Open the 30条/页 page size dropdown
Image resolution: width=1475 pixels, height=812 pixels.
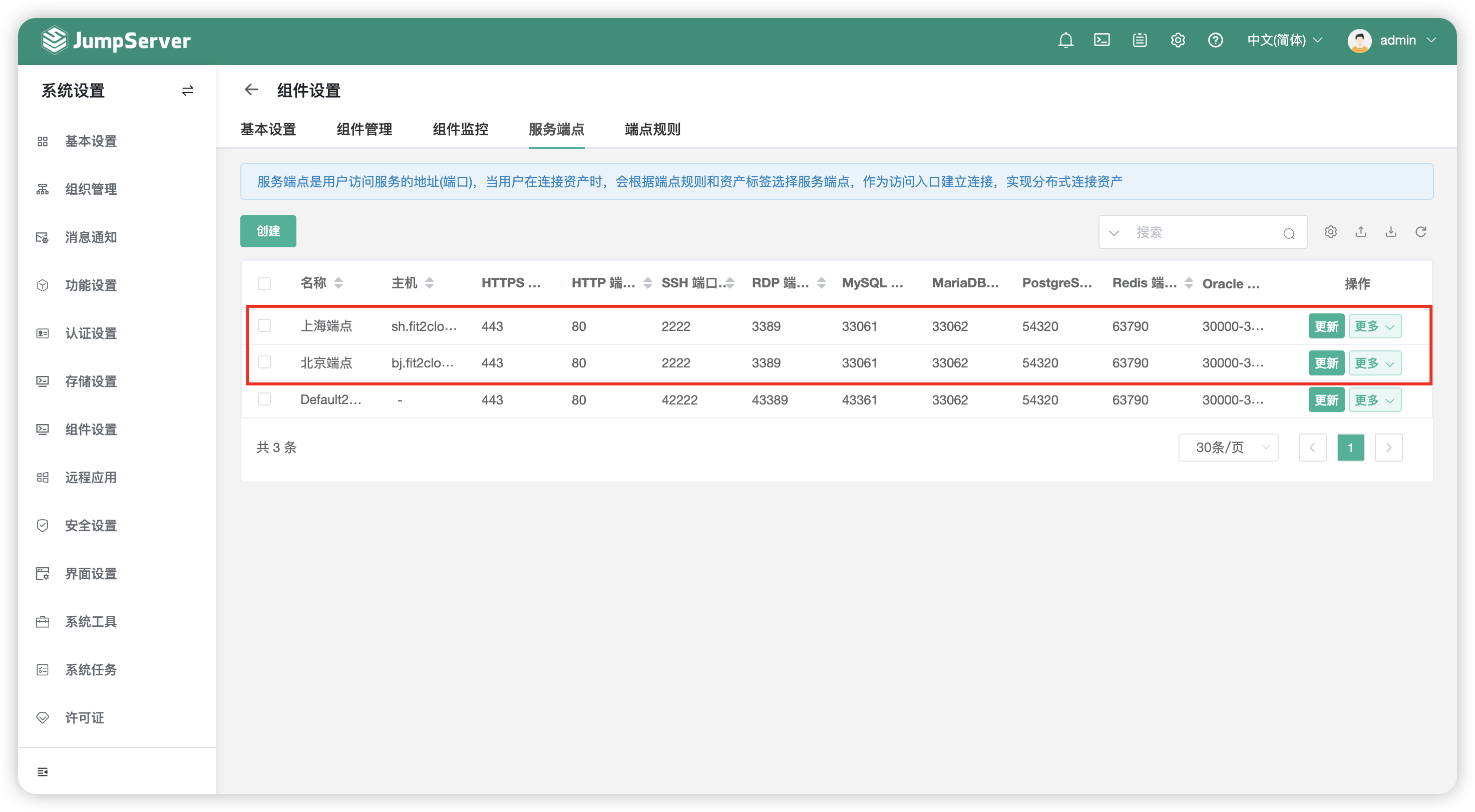tap(1228, 447)
